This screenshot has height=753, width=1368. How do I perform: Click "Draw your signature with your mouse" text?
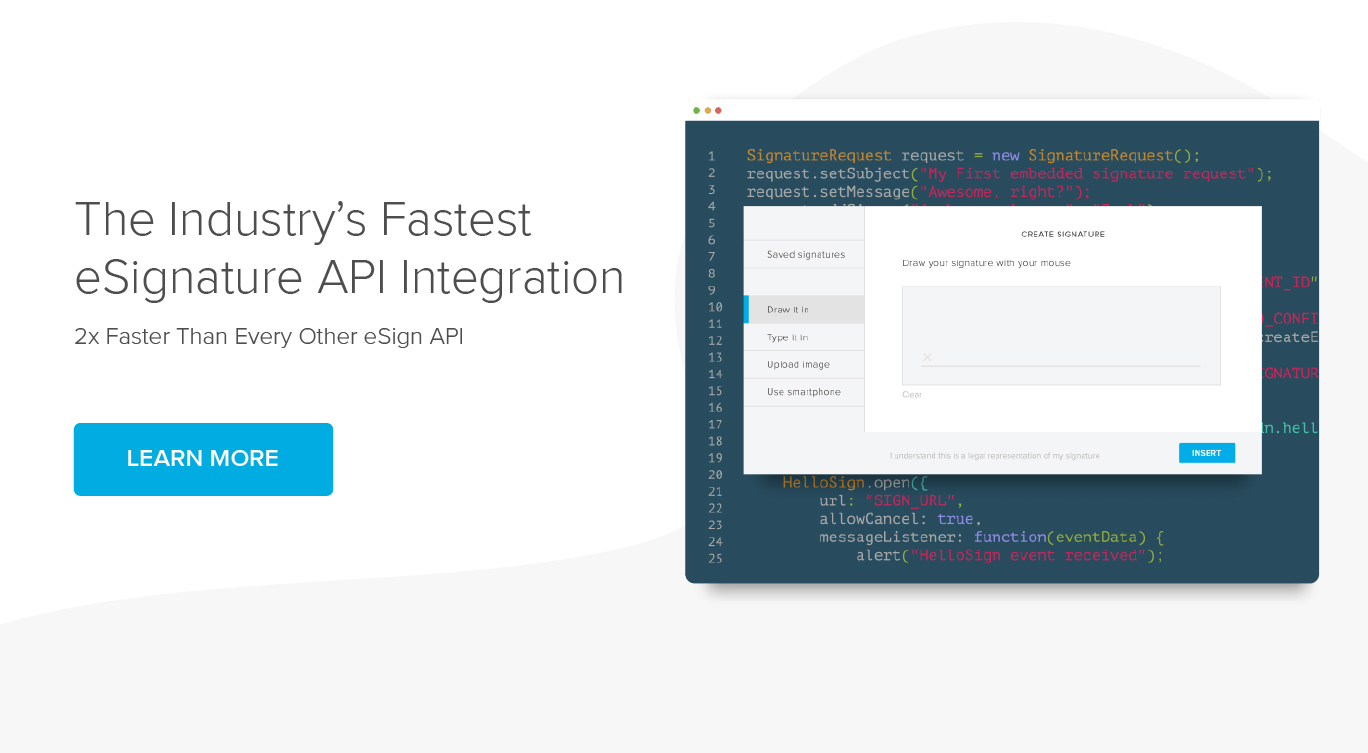[986, 263]
